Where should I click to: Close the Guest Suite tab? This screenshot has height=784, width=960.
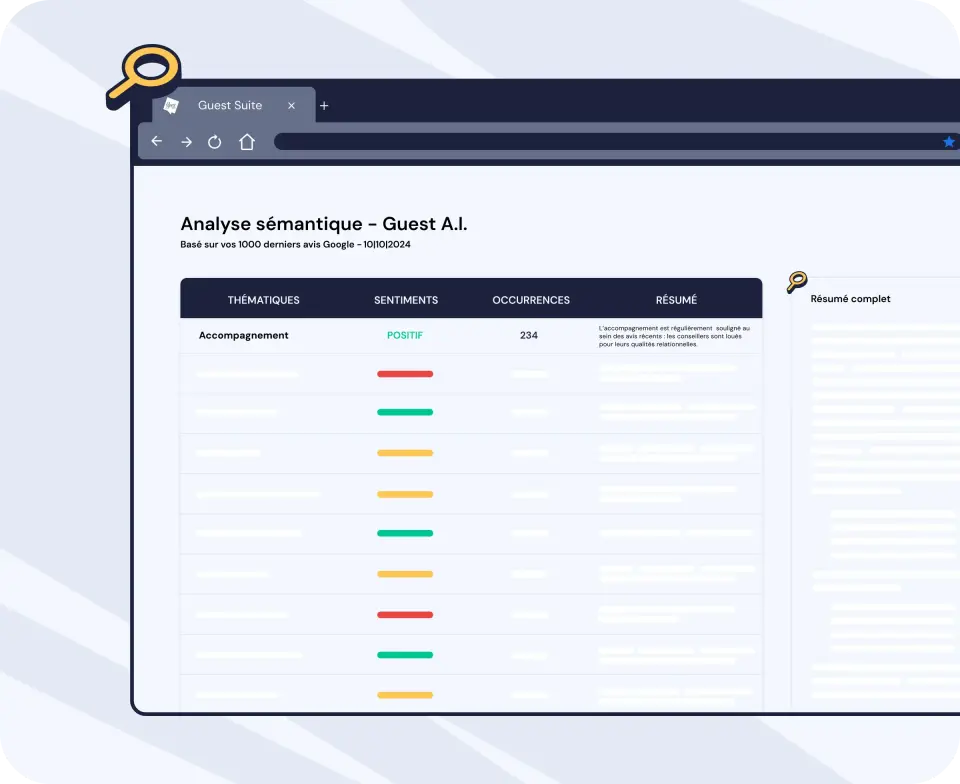[x=291, y=106]
